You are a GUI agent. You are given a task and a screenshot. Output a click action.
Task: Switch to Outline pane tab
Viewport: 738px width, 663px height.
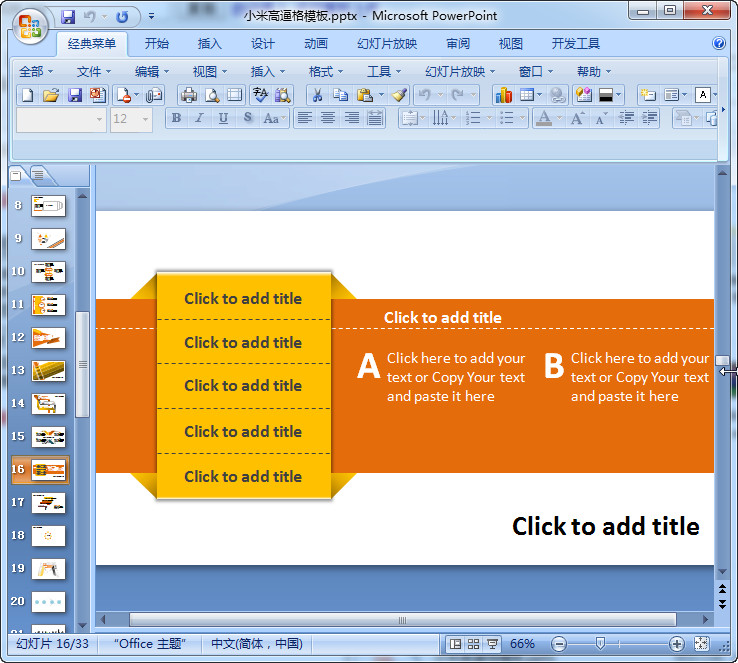(x=39, y=176)
